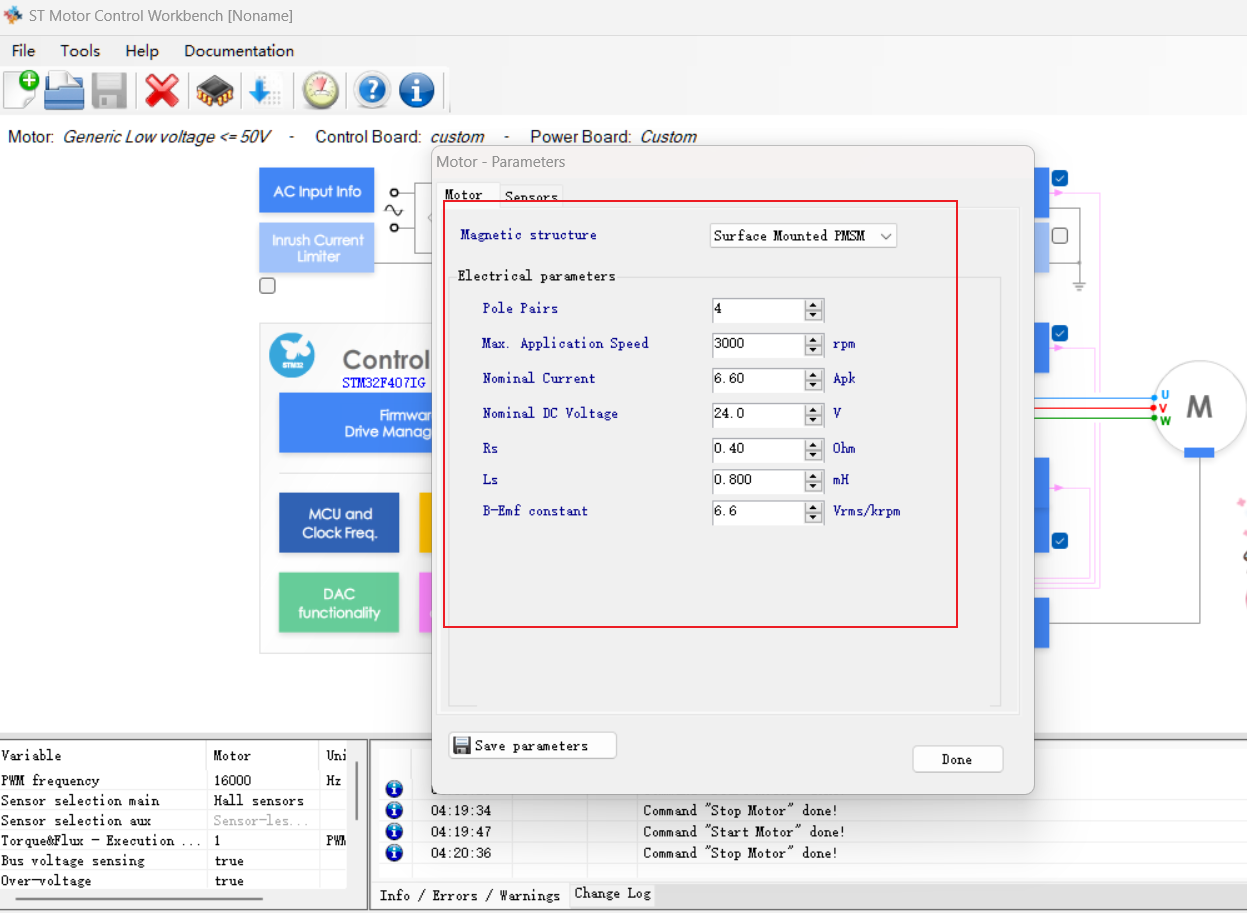The width and height of the screenshot is (1247, 913).
Task: Decrease B-Emf constant with the down arrow
Action: click(814, 517)
